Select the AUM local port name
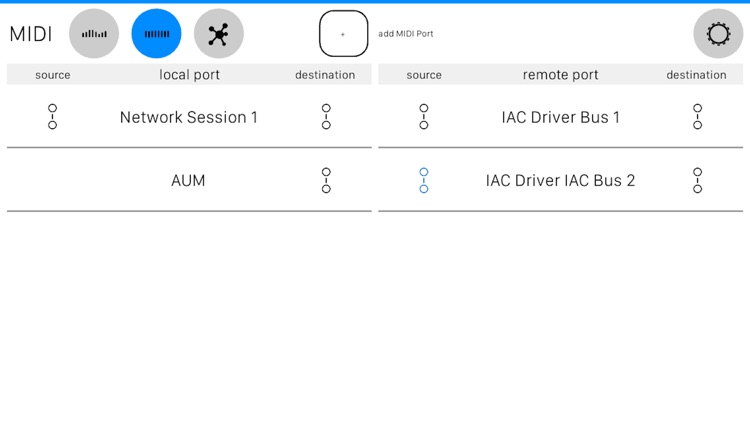This screenshot has height=422, width=750. [x=188, y=180]
